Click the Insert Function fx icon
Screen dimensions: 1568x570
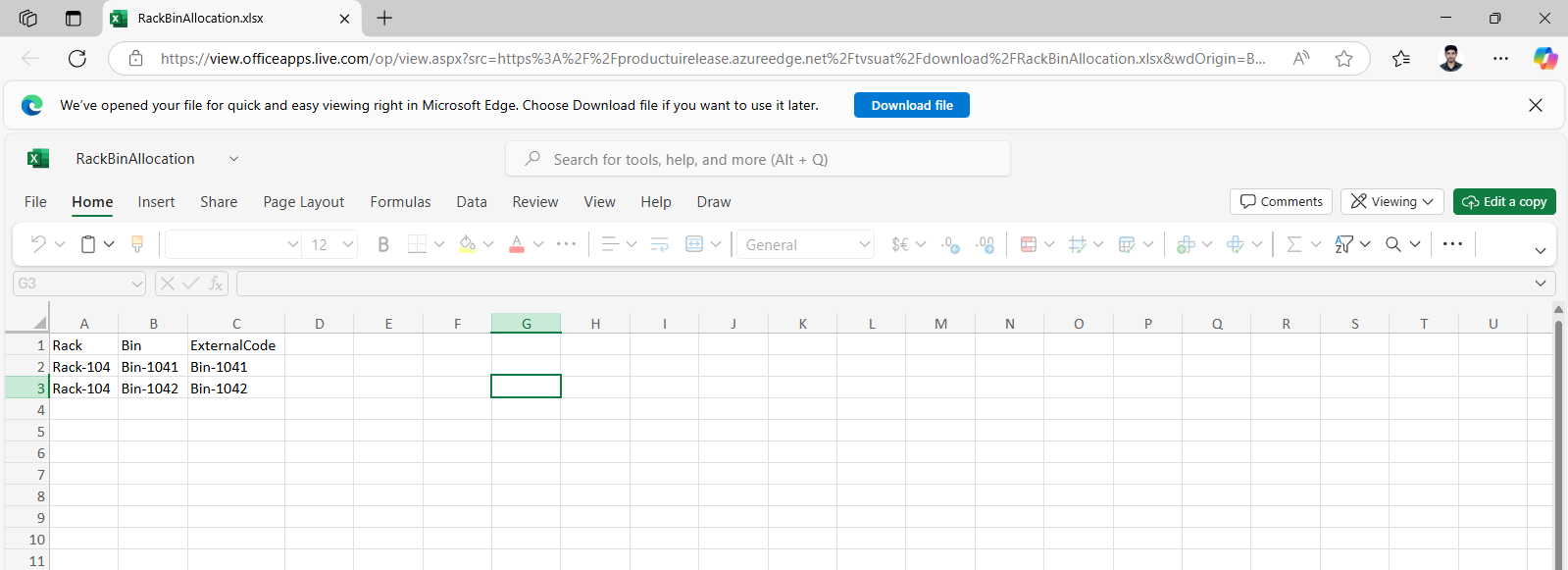[216, 284]
